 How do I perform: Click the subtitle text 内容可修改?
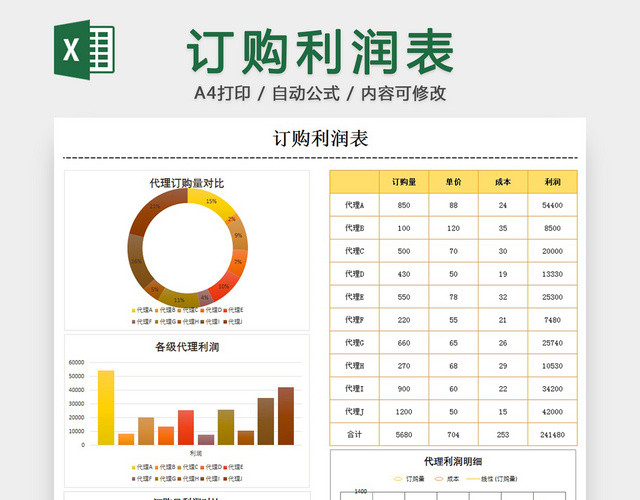(403, 93)
